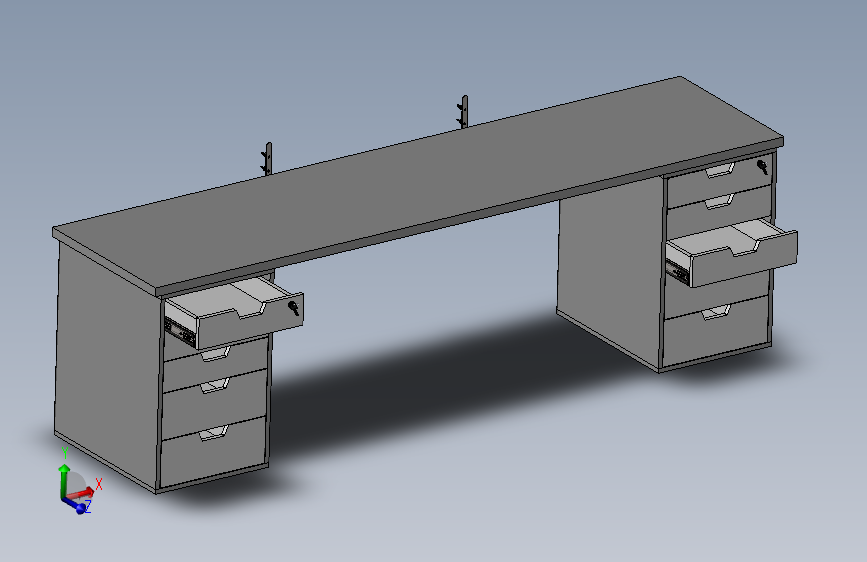Select the bottom drawer of the left cabinet

214,451
